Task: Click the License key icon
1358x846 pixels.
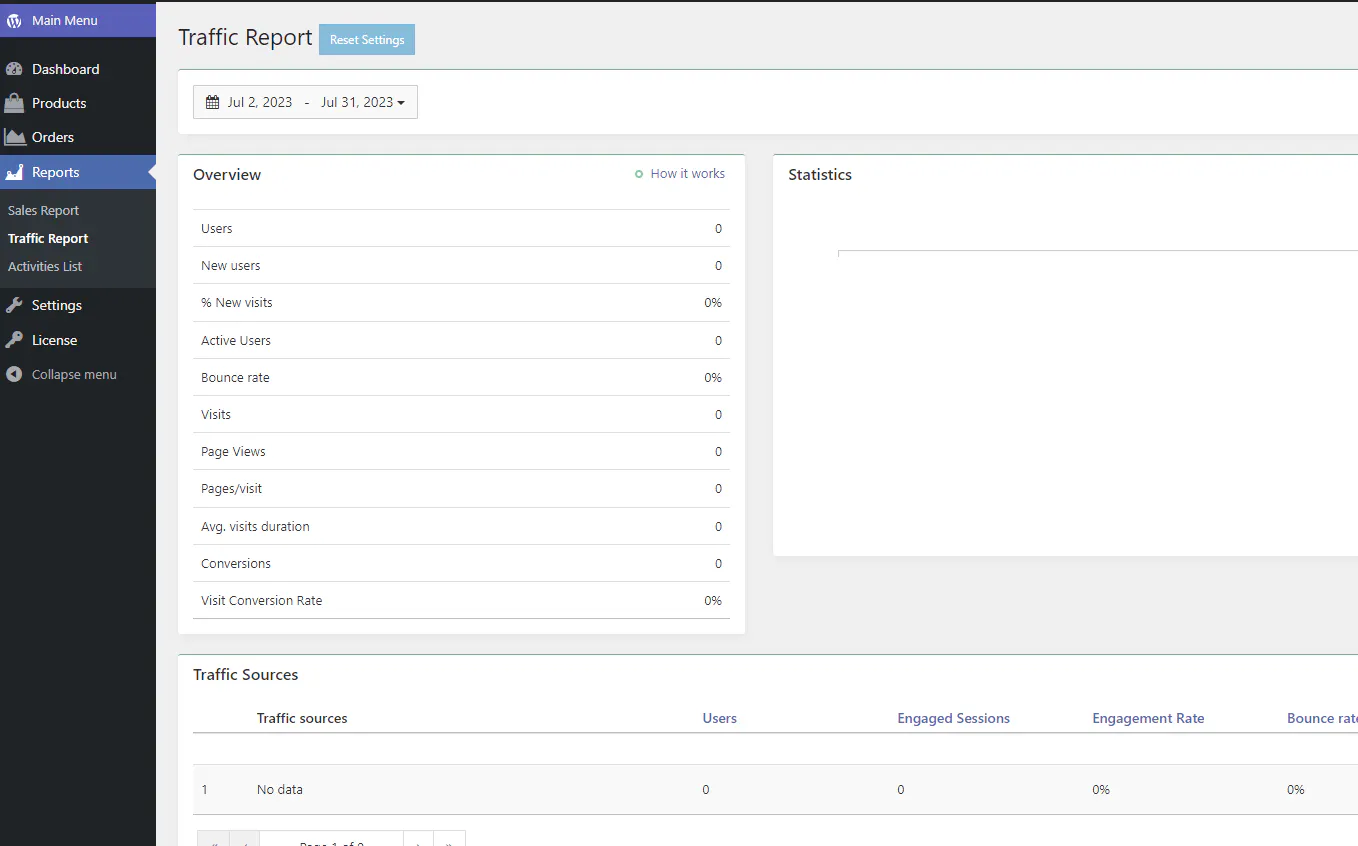Action: [x=16, y=339]
